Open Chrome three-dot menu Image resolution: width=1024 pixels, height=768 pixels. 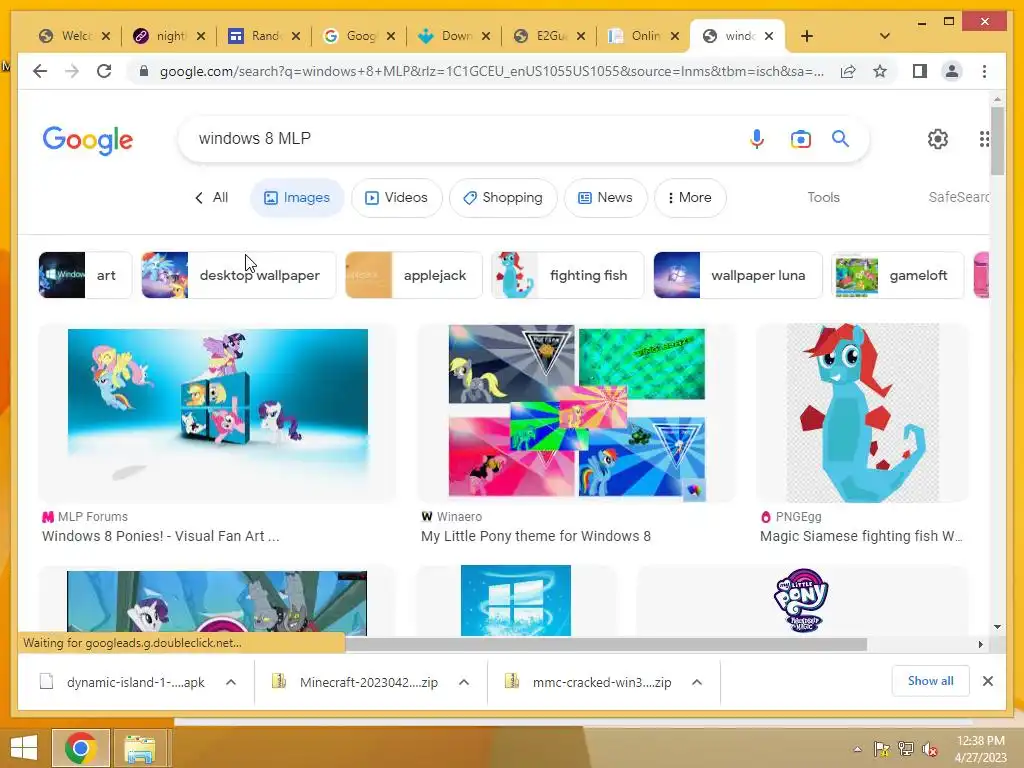tap(984, 71)
